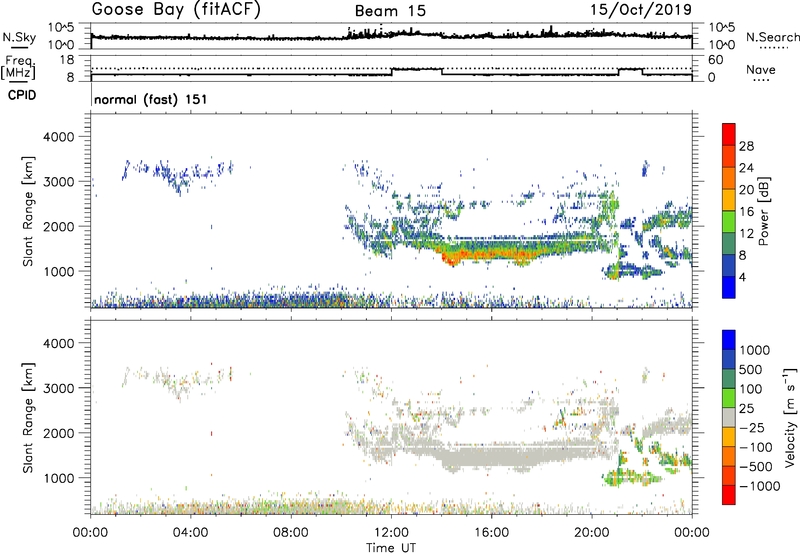Click the strong red-orange echo band in power plot
Image resolution: width=800 pixels, height=554 pixels.
coord(490,254)
